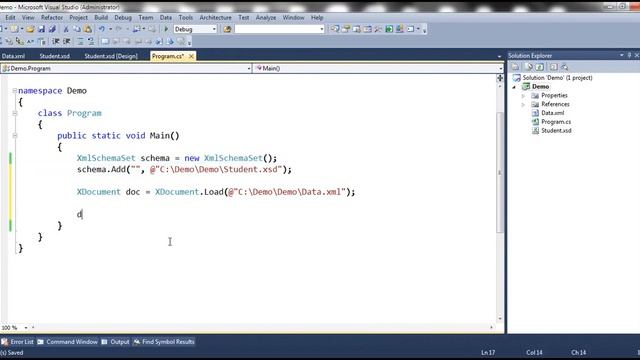Collapse the namespace Demo code block

pyautogui.click(x=15, y=91)
